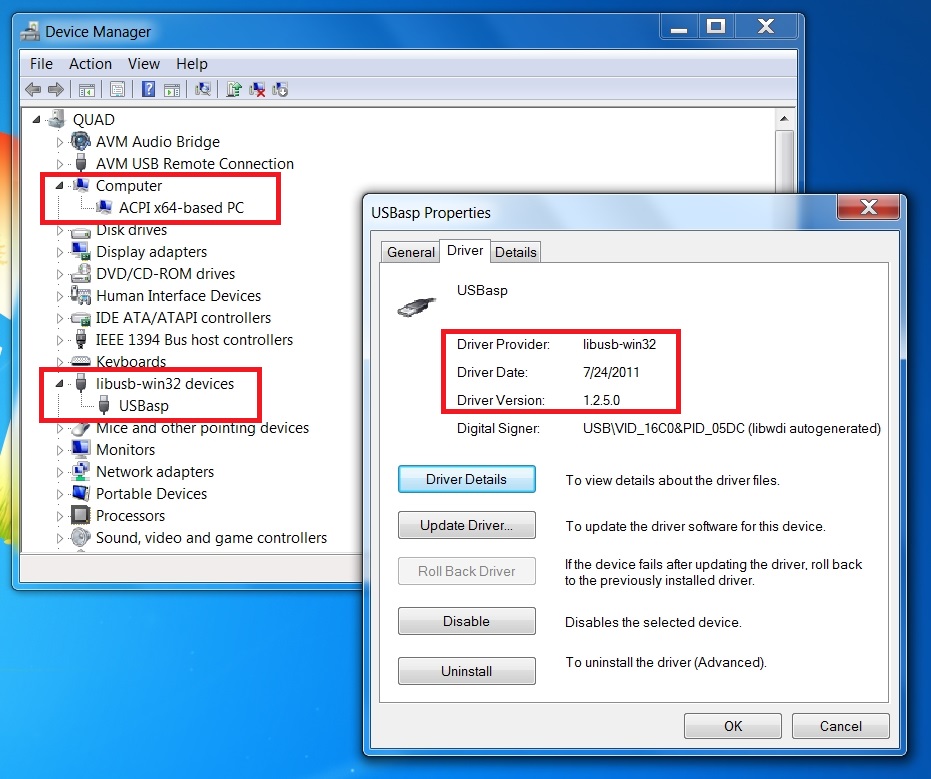Click the Disable button in USBasp Properties

click(467, 622)
